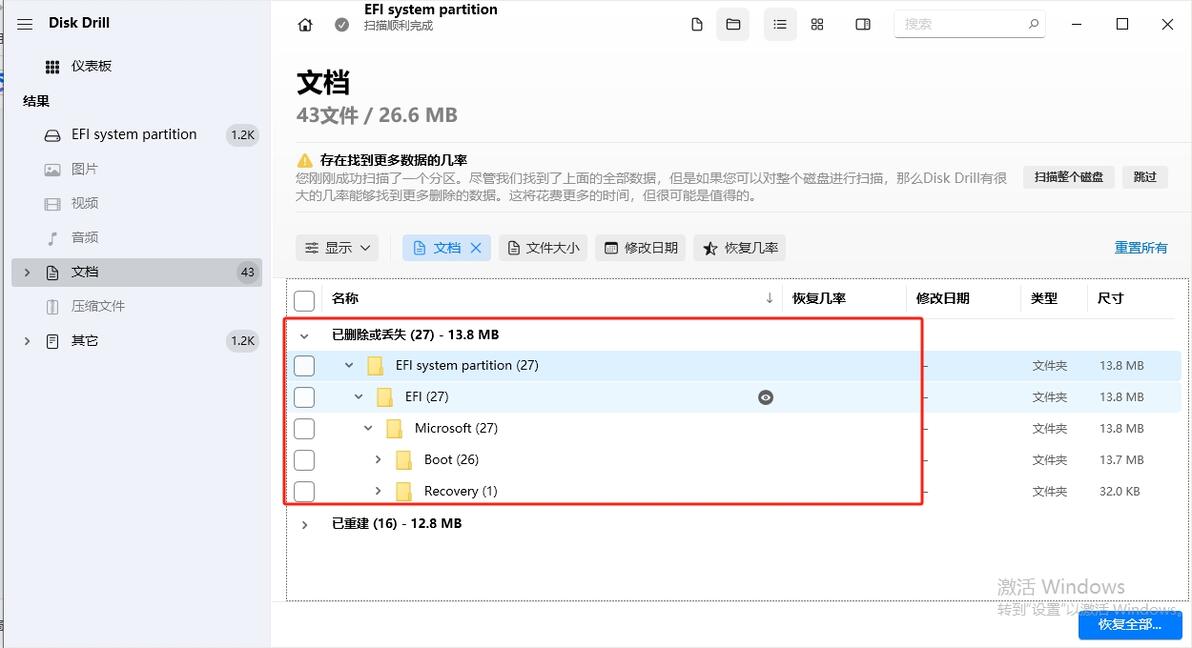
Task: Collapse the 已删除或丢失 group
Action: click(x=304, y=335)
